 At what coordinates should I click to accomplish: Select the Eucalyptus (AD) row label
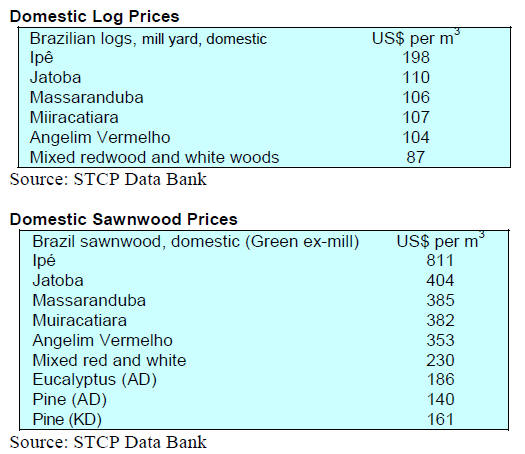point(95,380)
